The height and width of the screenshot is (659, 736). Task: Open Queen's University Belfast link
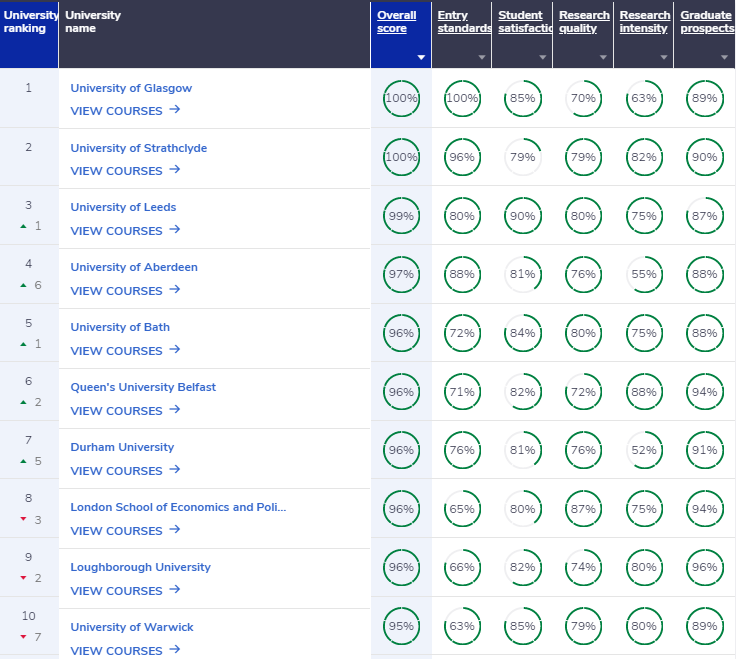tap(143, 387)
